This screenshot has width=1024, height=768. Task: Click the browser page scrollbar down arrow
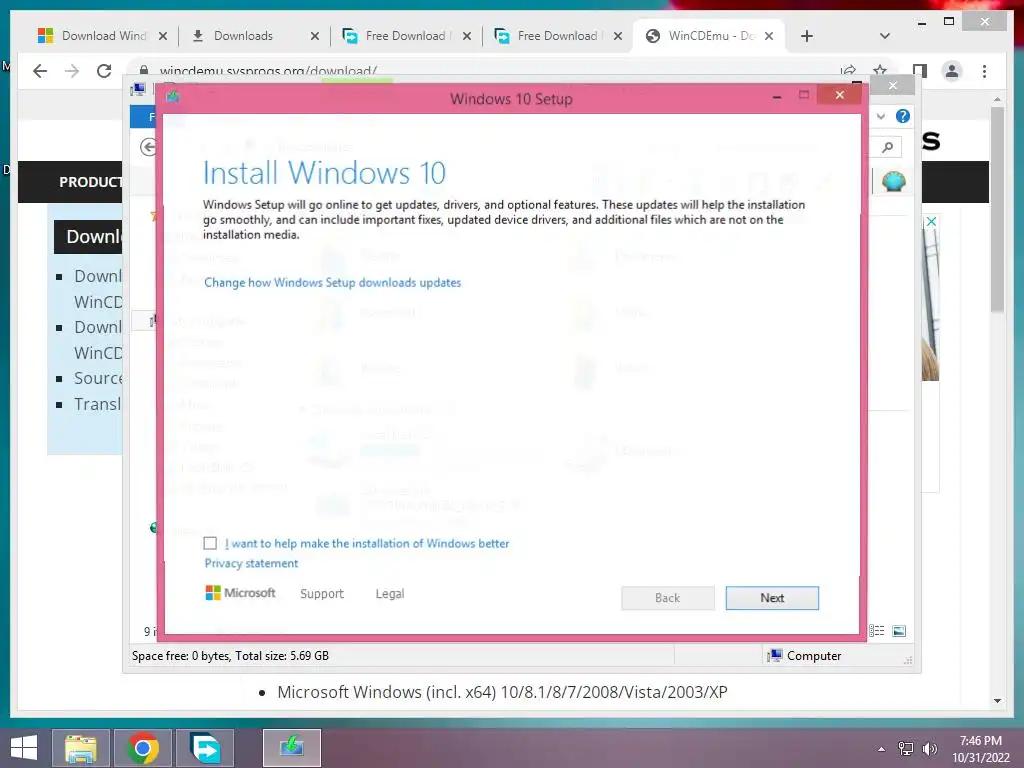point(997,701)
